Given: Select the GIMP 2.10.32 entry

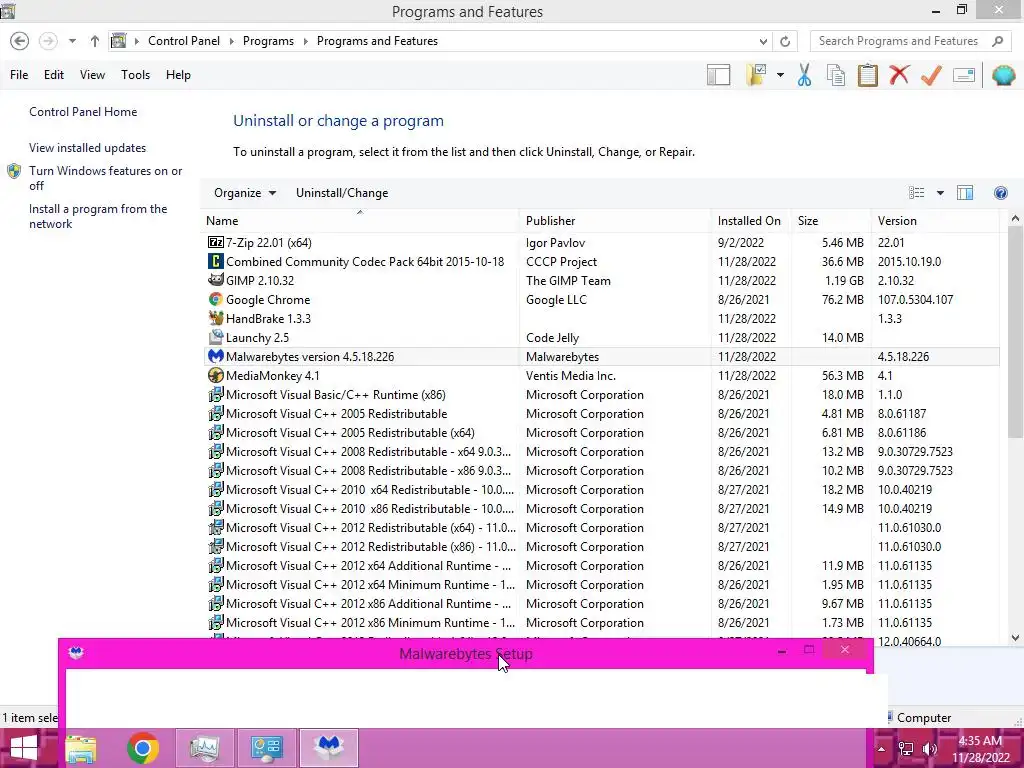Looking at the screenshot, I should 600,280.
